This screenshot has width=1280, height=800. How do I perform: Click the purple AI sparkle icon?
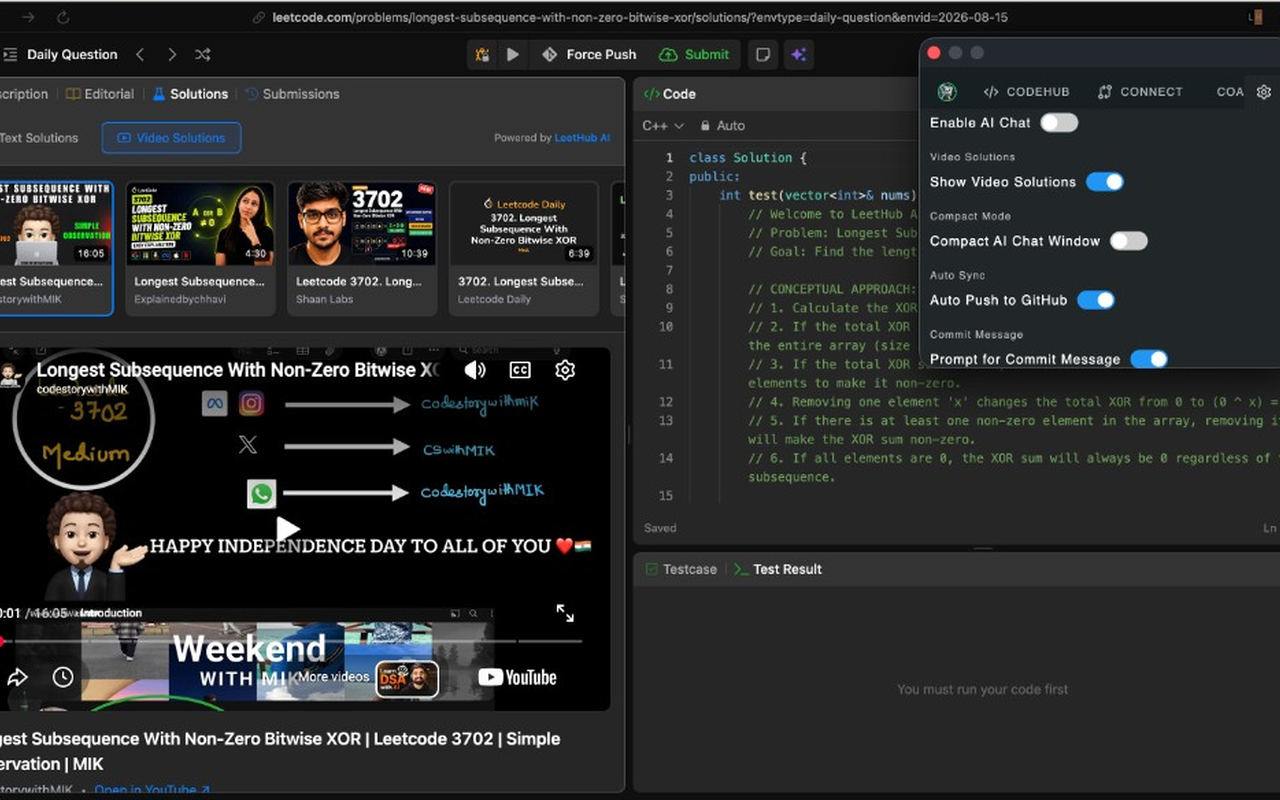[x=798, y=55]
